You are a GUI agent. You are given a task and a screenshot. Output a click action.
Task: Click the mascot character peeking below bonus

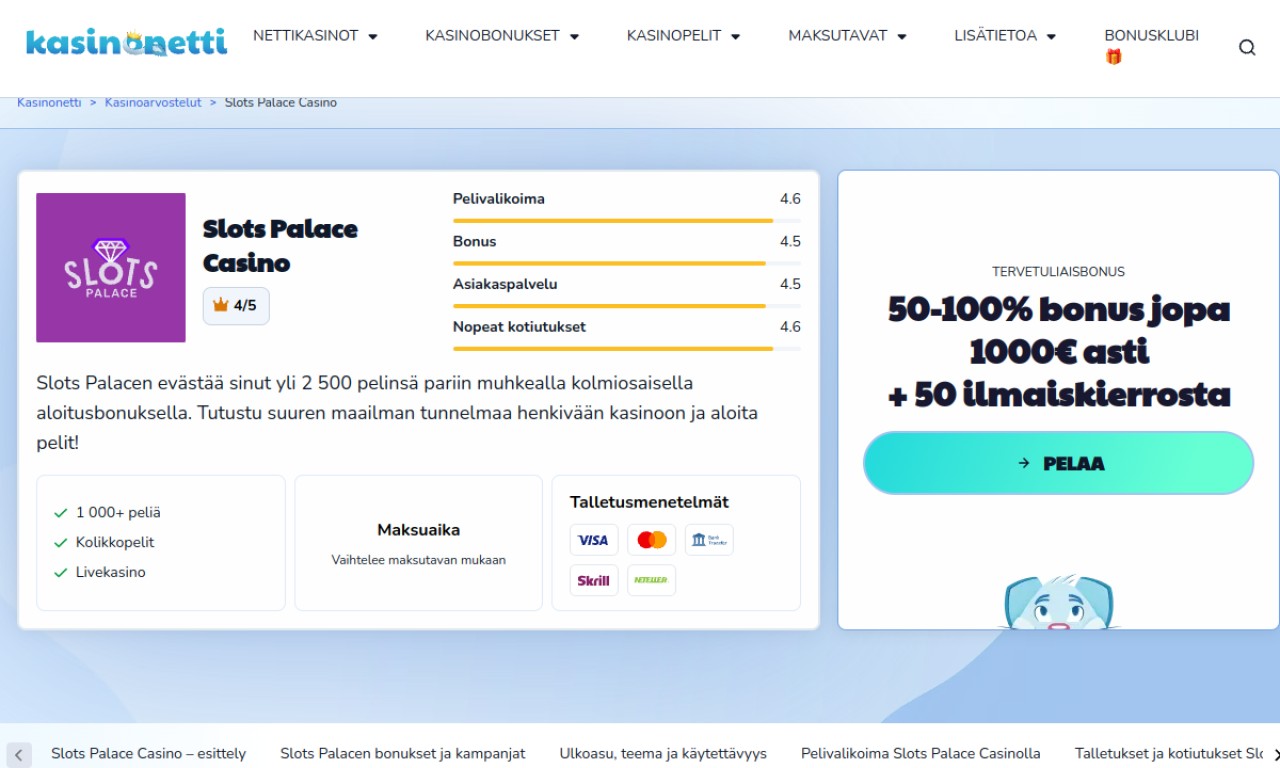click(1059, 602)
